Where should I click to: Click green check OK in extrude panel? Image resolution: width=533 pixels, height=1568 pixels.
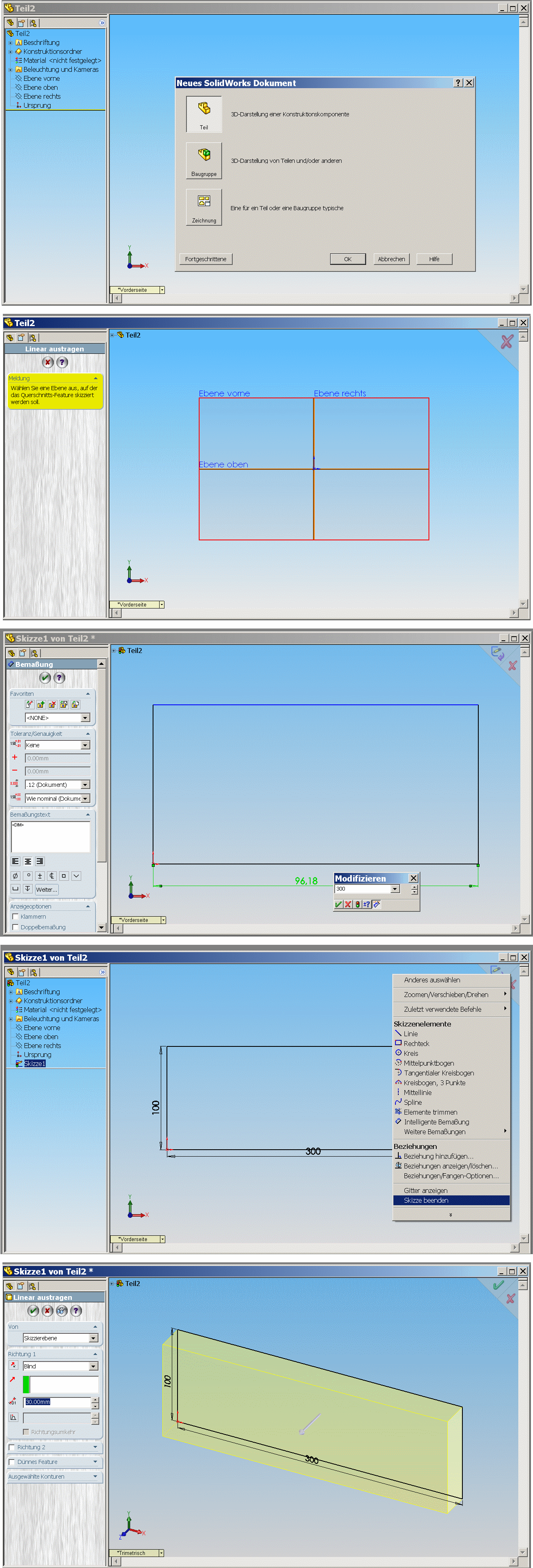click(x=33, y=1310)
